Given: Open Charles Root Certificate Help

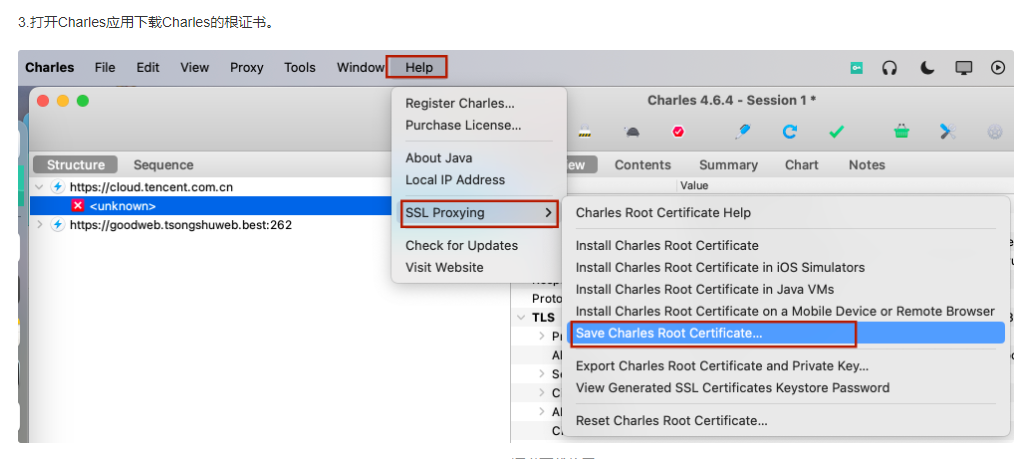Looking at the screenshot, I should (x=663, y=213).
